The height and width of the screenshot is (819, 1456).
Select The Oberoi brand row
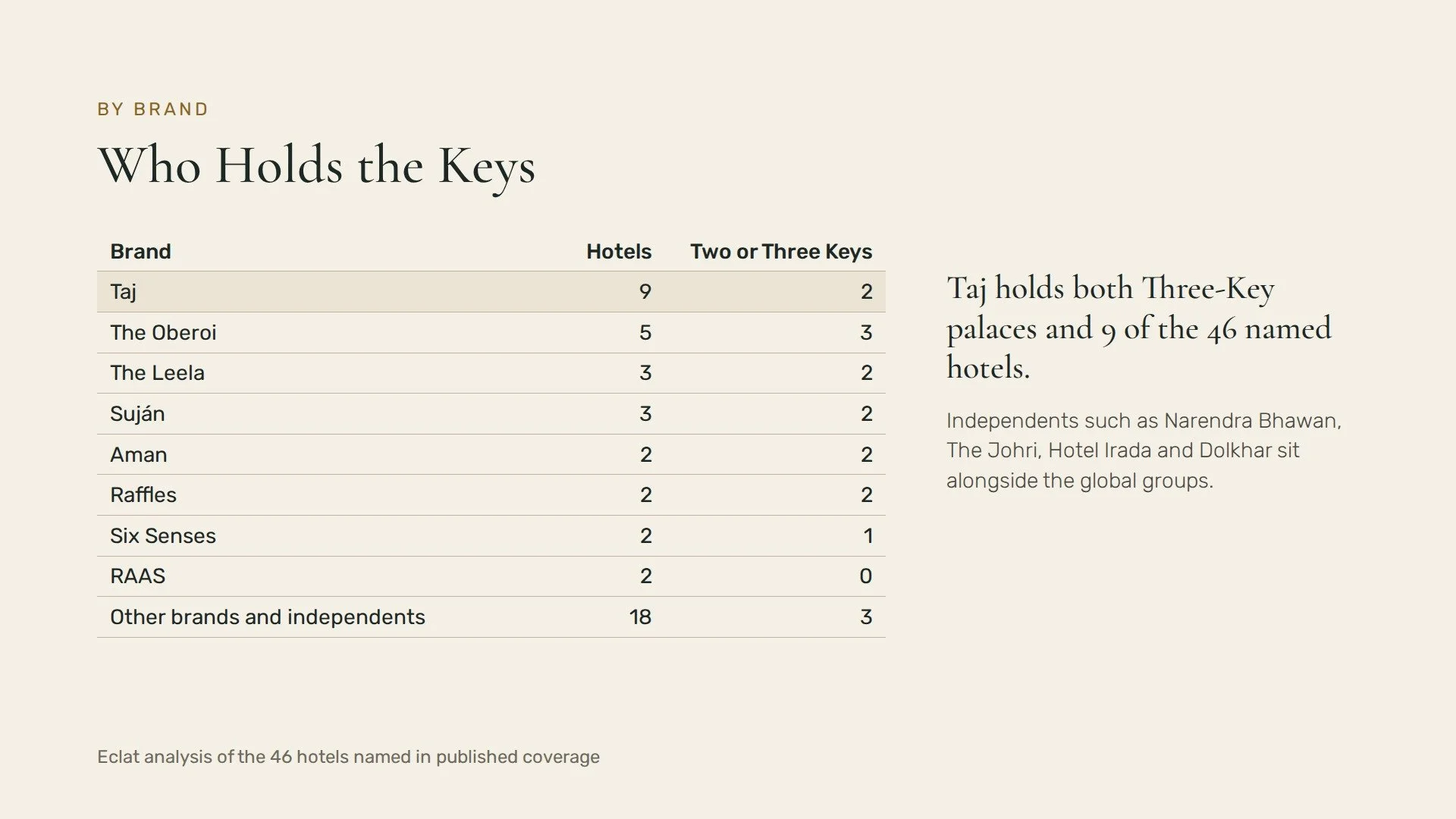pos(491,333)
